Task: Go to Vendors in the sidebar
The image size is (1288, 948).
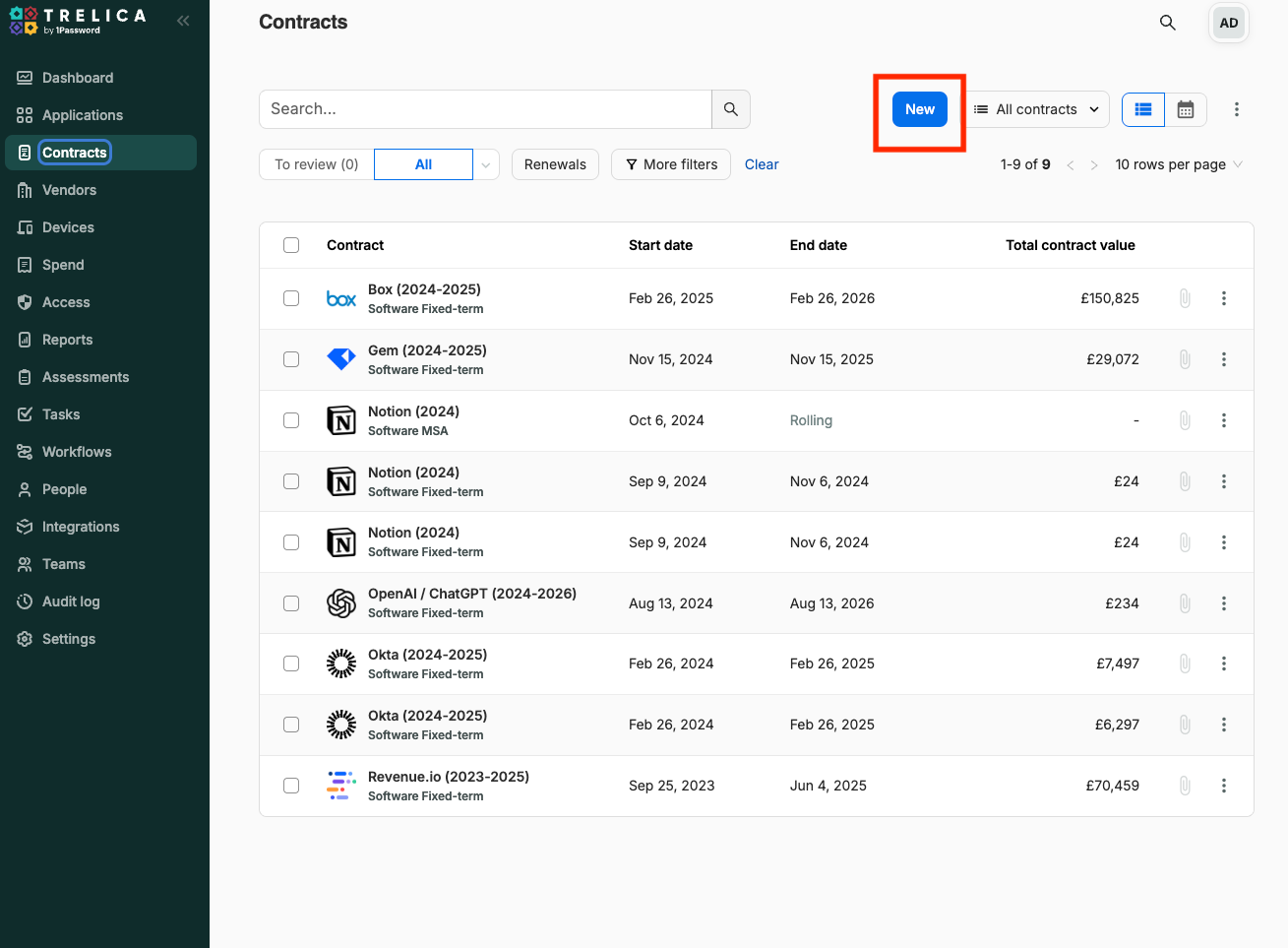Action: tap(69, 190)
